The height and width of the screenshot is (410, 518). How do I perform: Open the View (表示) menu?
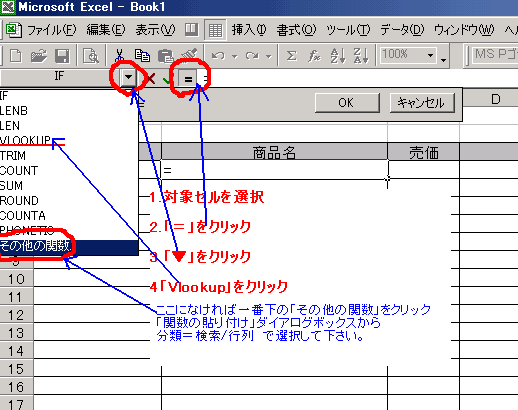(155, 30)
